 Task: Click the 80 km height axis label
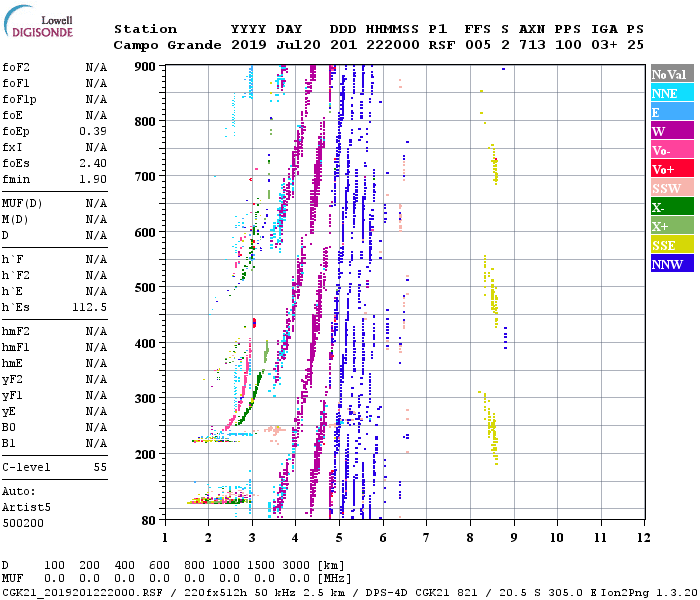[149, 520]
